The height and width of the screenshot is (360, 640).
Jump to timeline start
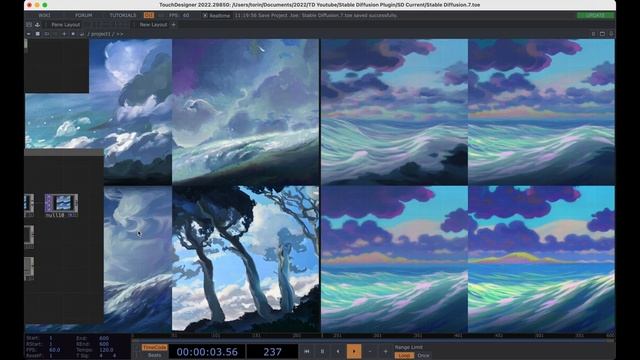tap(307, 351)
